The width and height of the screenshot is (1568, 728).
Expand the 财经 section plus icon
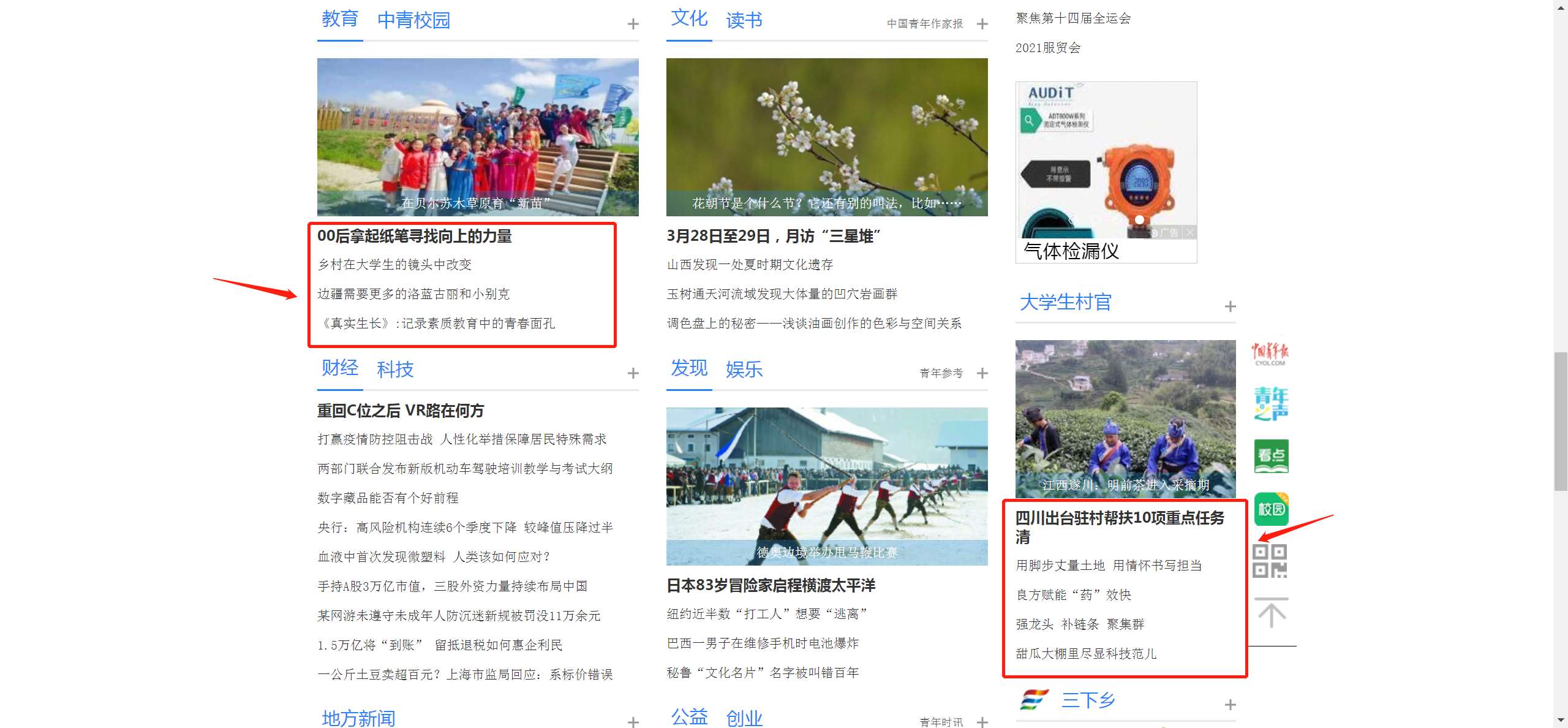[633, 373]
